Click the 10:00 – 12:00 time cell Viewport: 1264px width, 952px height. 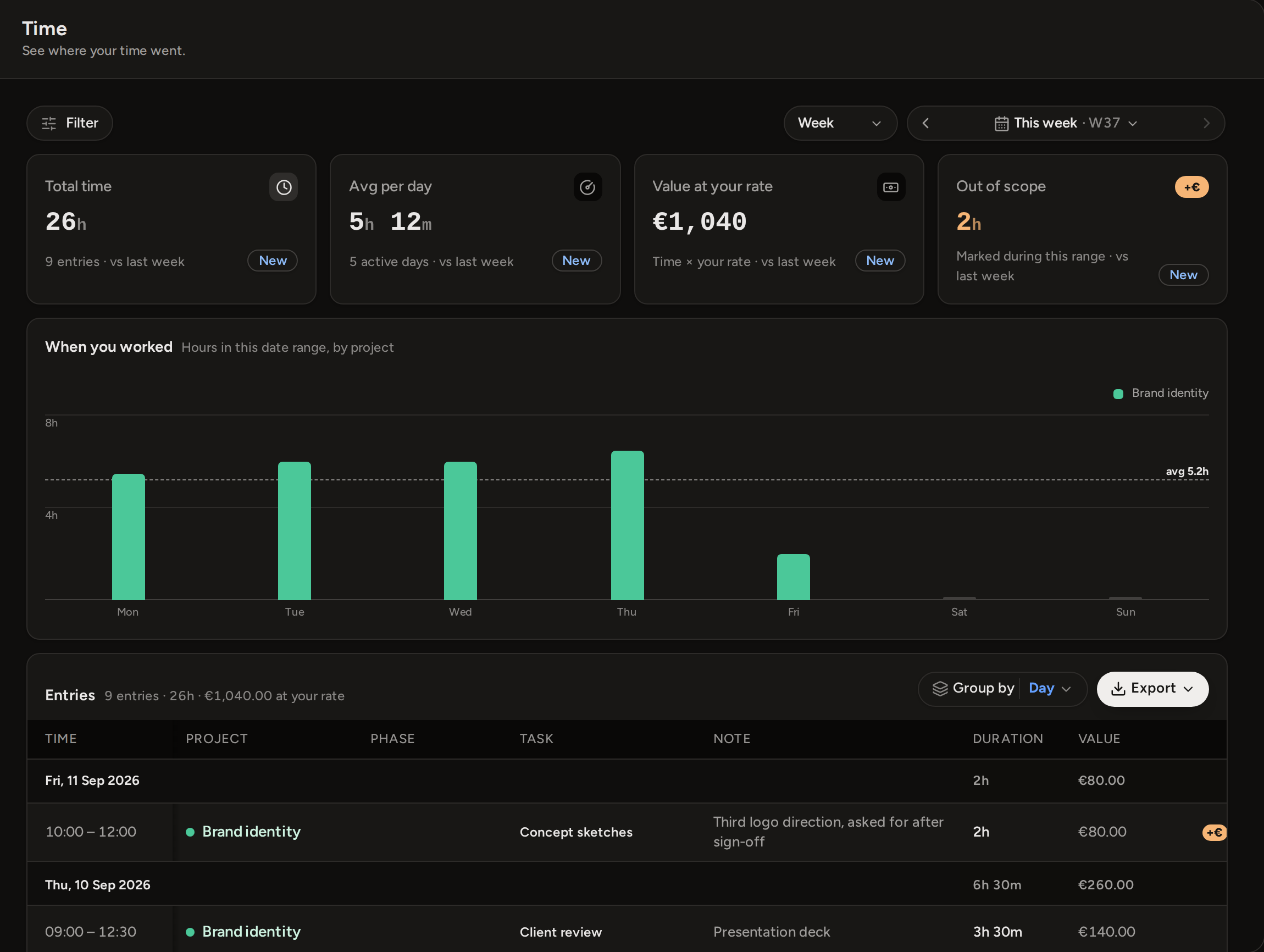[91, 832]
